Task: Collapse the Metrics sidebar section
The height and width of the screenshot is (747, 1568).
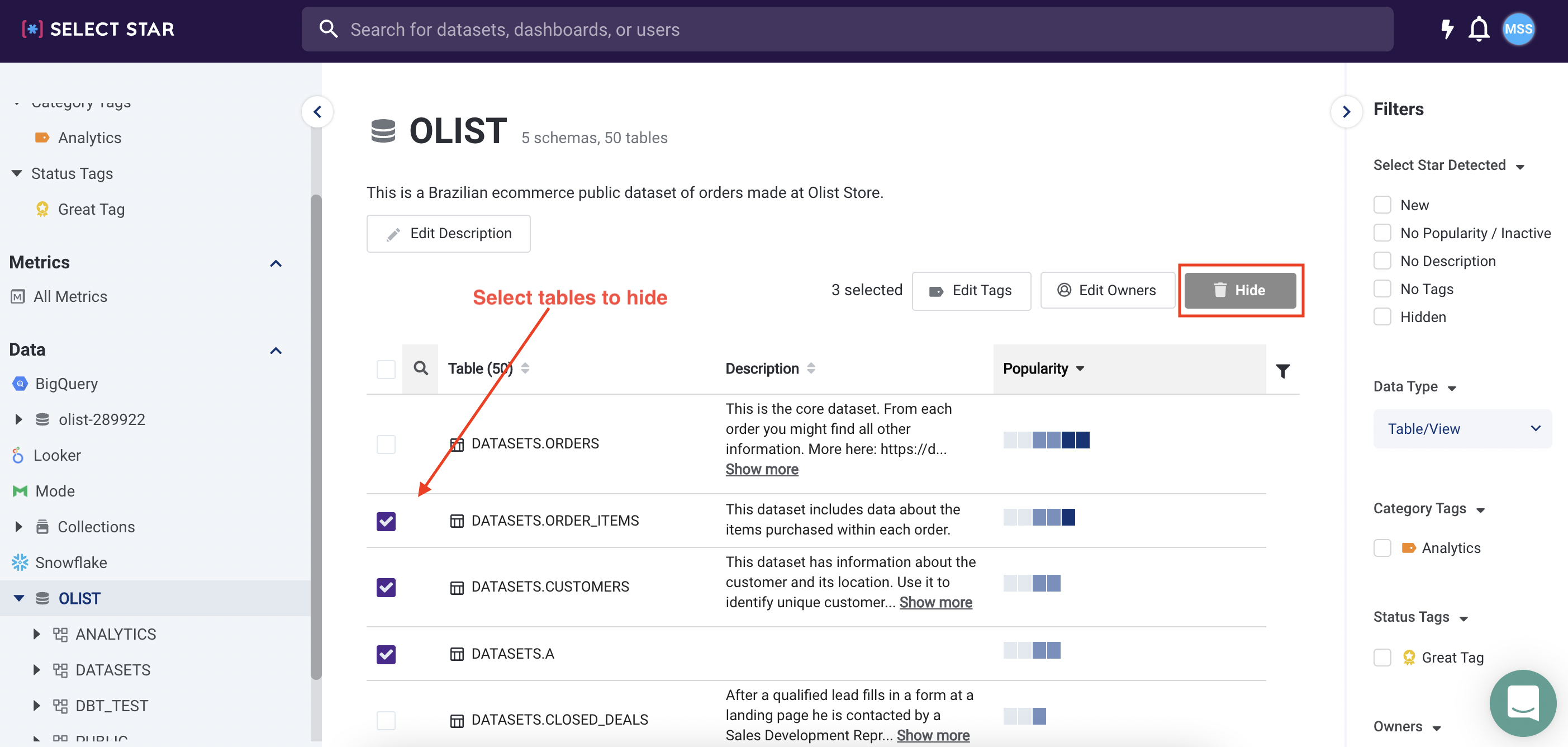Action: click(275, 263)
